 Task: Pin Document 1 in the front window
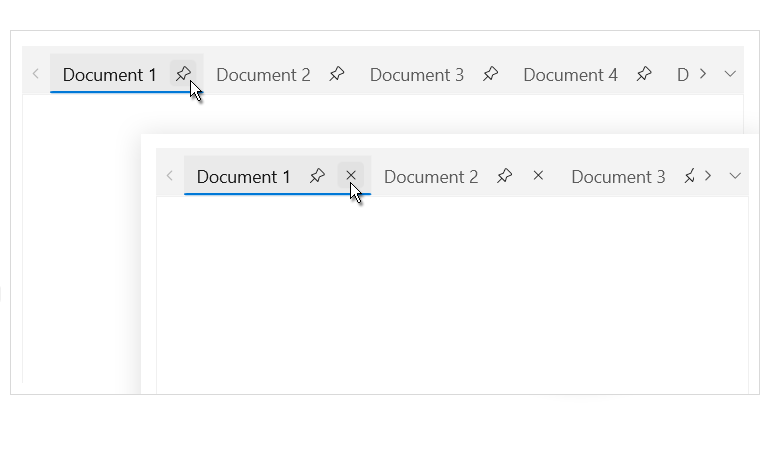[317, 176]
